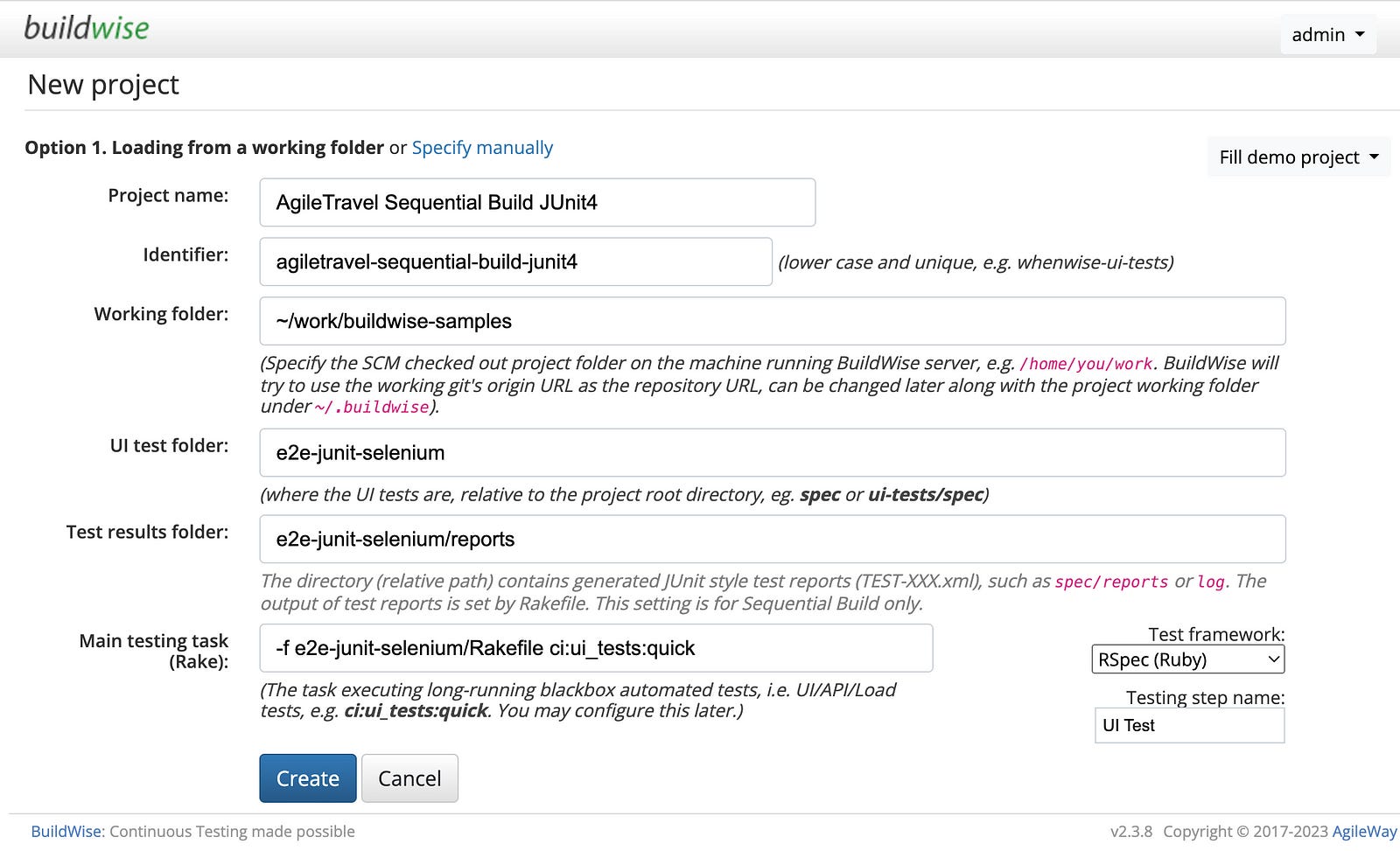Click the version v2.3.8 text
This screenshot has width=1400, height=851.
[1131, 831]
